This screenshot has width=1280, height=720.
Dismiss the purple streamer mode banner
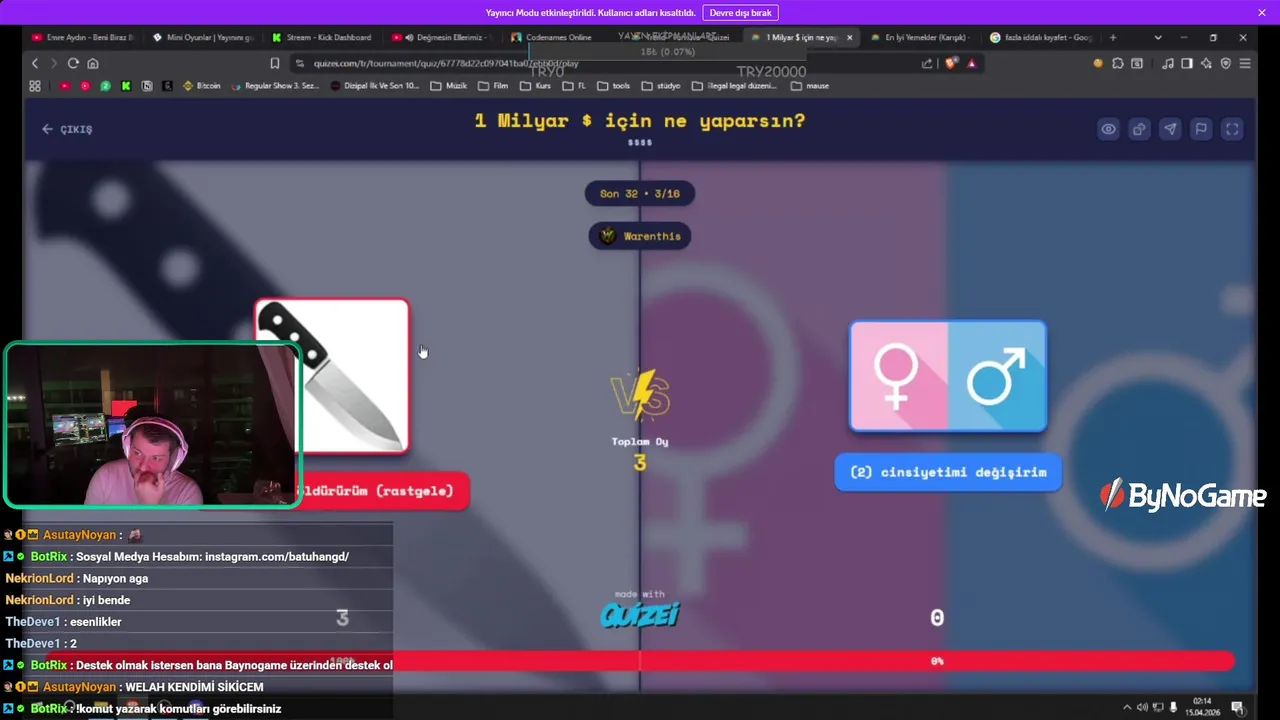1262,13
